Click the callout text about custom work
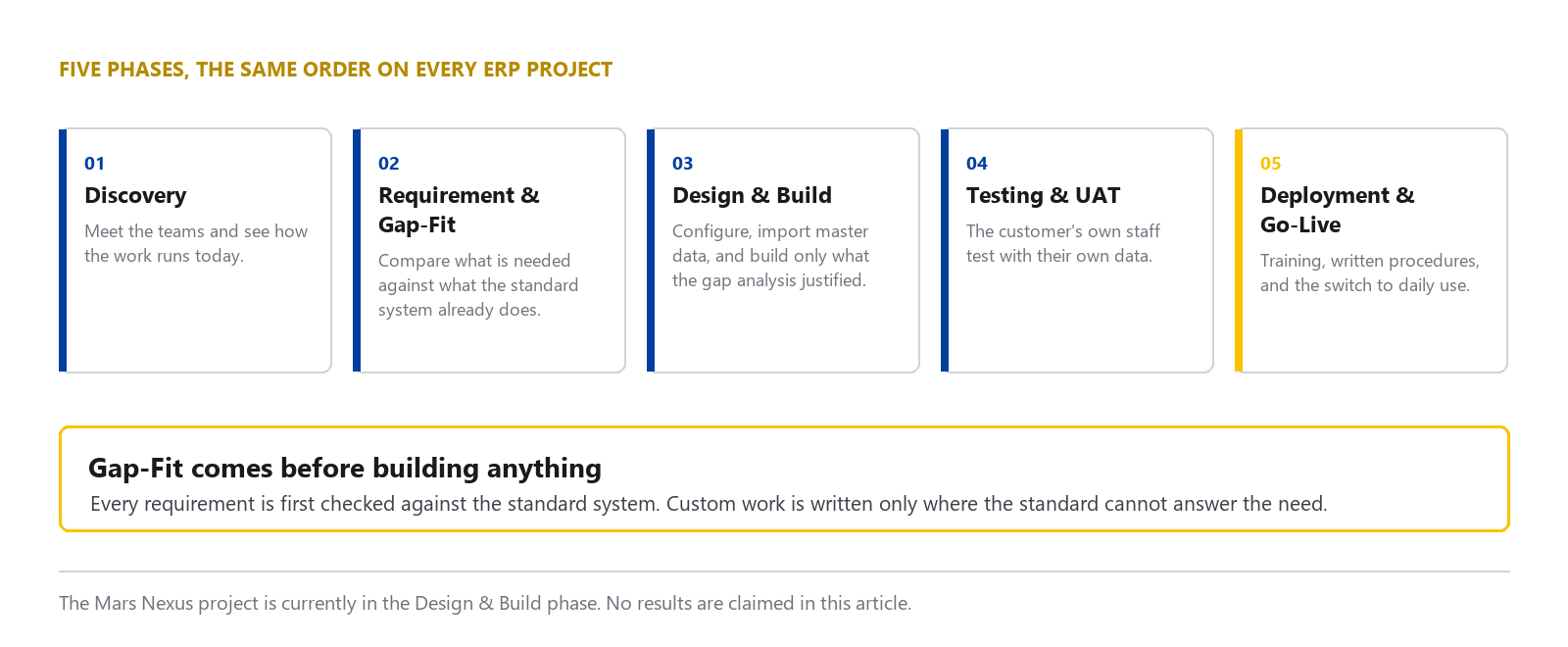Image resolution: width=1568 pixels, height=647 pixels. [x=709, y=504]
